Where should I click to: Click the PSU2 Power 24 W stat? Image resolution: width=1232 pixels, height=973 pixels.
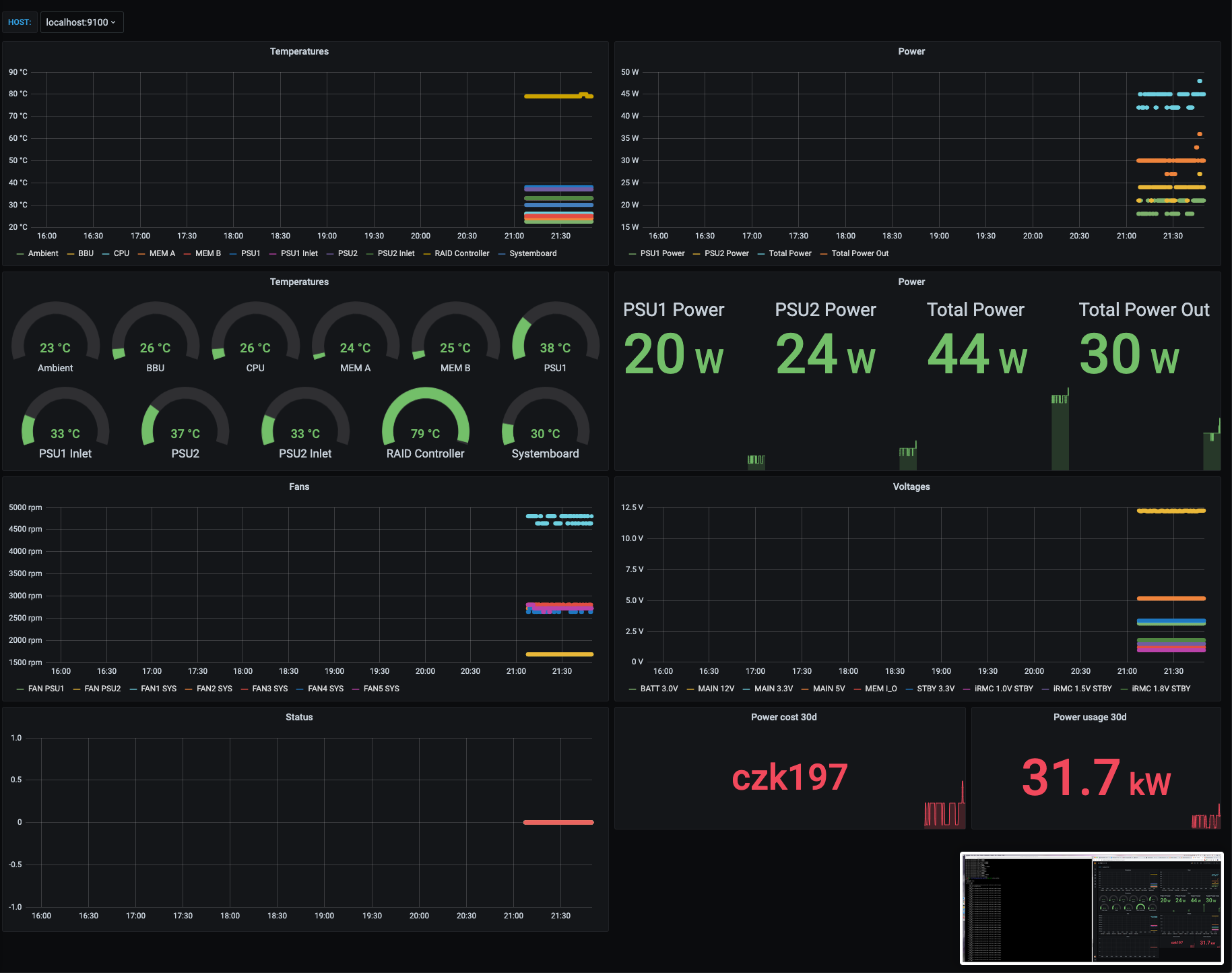point(826,353)
